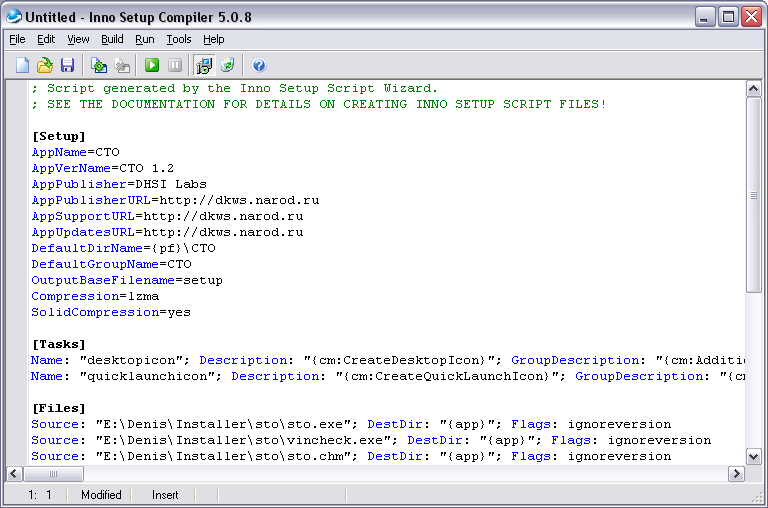Click the horizontal scrollbar thumb
The image size is (768, 508).
click(x=53, y=474)
